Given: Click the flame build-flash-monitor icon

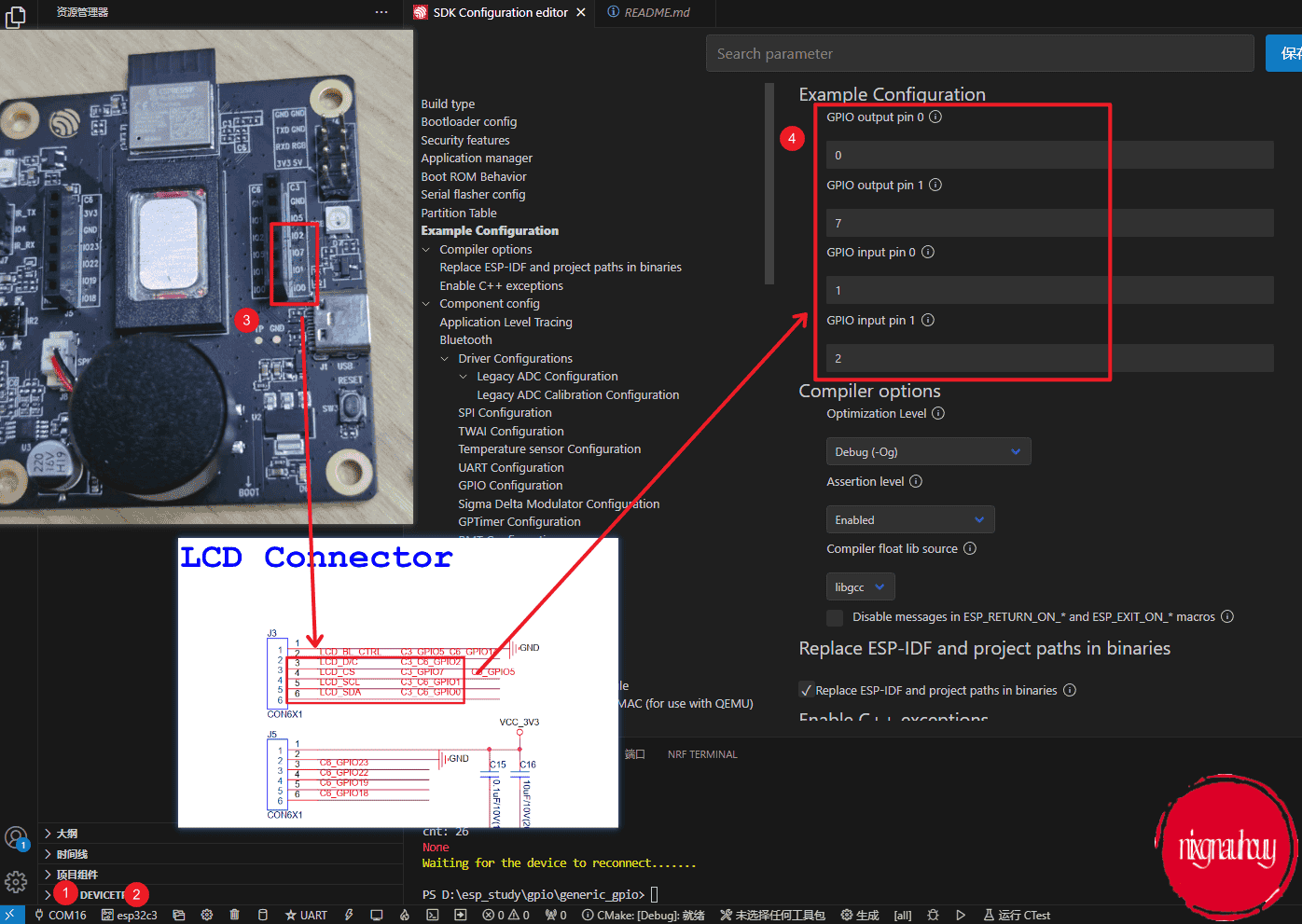Looking at the screenshot, I should click(x=405, y=915).
